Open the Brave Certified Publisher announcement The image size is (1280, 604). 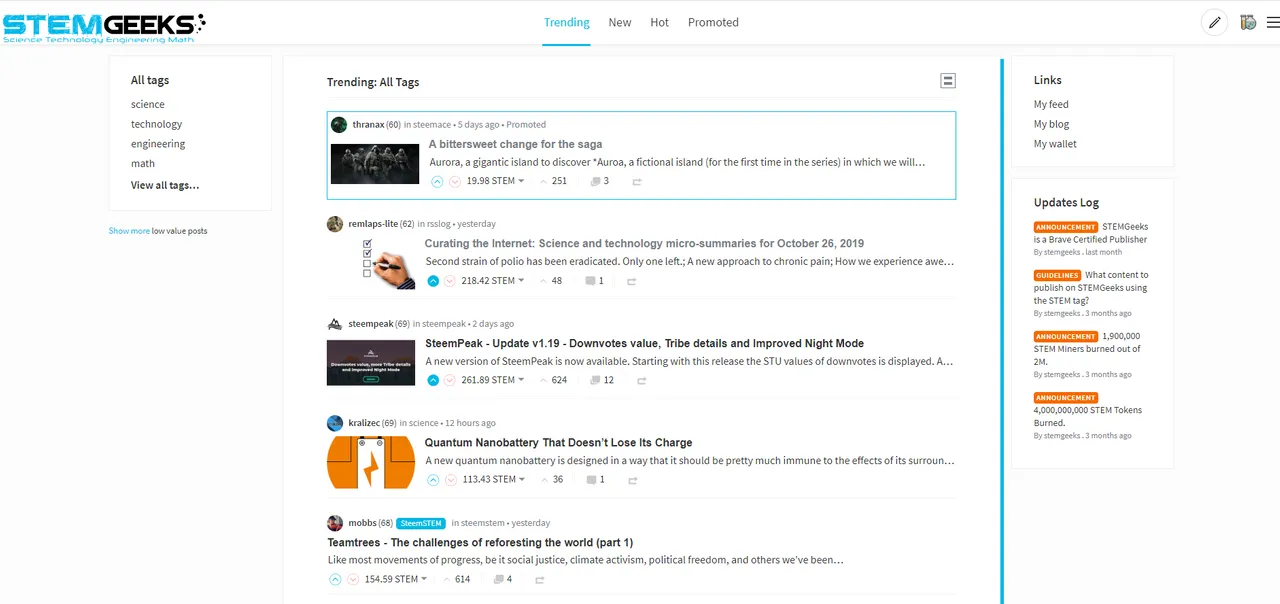(x=1091, y=233)
